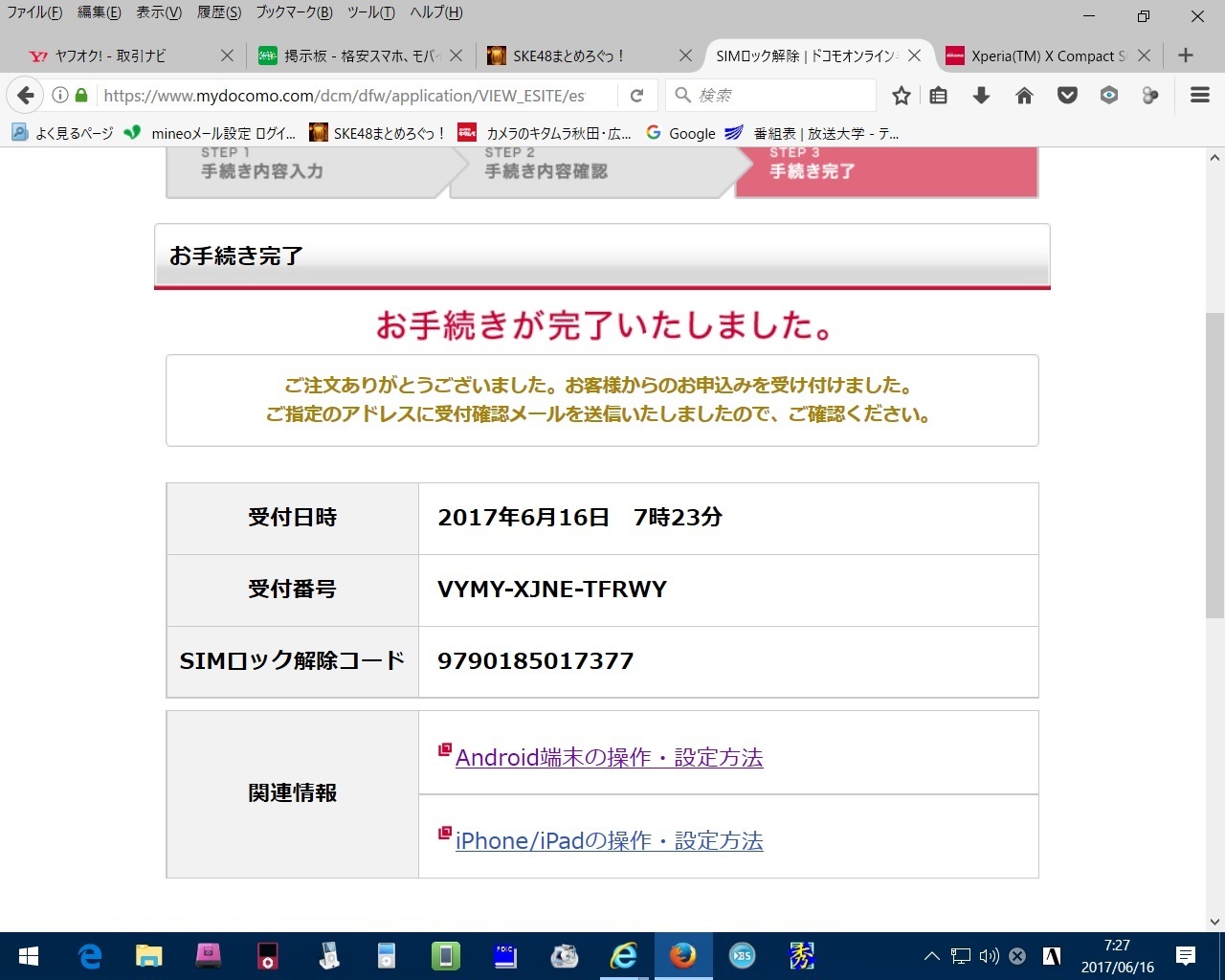The width and height of the screenshot is (1225, 980).
Task: Open the ブックマーク(B) menu
Action: tap(294, 12)
